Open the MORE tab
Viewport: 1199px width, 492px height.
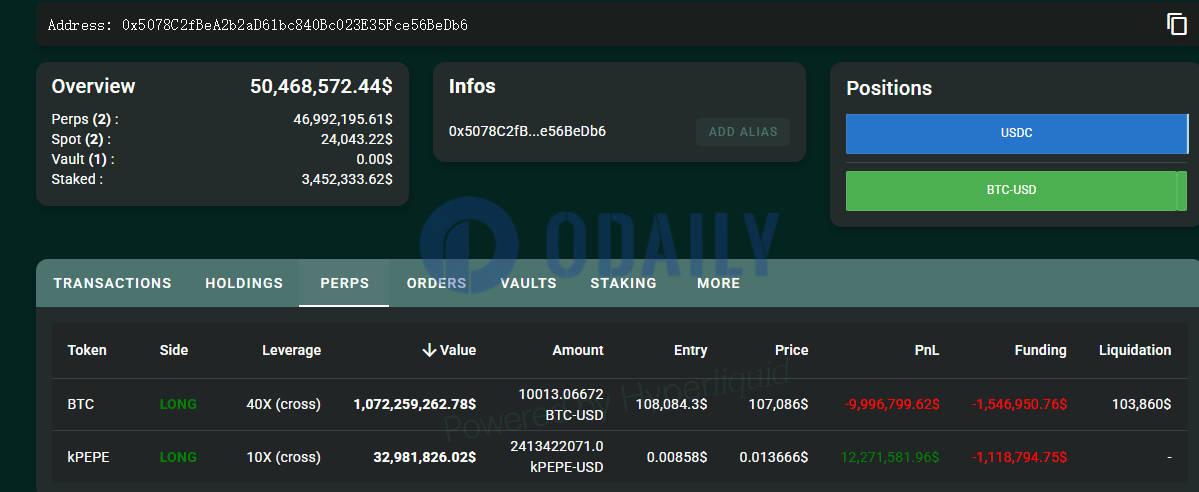click(719, 283)
